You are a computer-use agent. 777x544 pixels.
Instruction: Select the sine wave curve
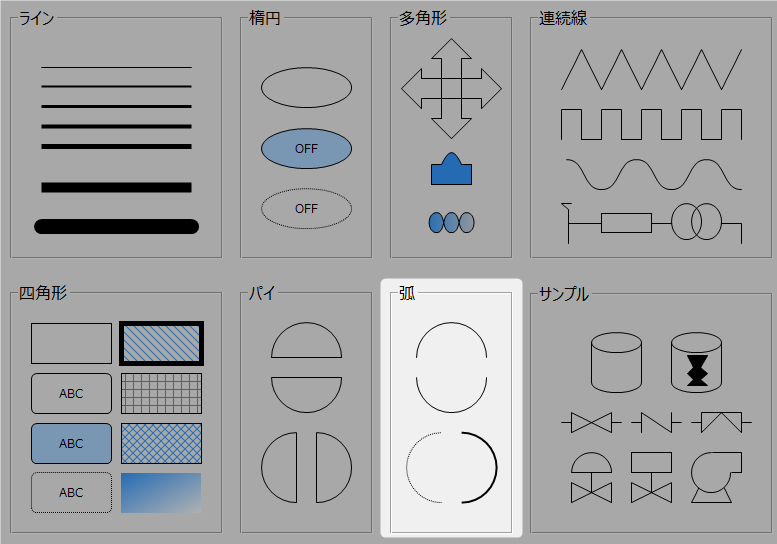tap(651, 174)
